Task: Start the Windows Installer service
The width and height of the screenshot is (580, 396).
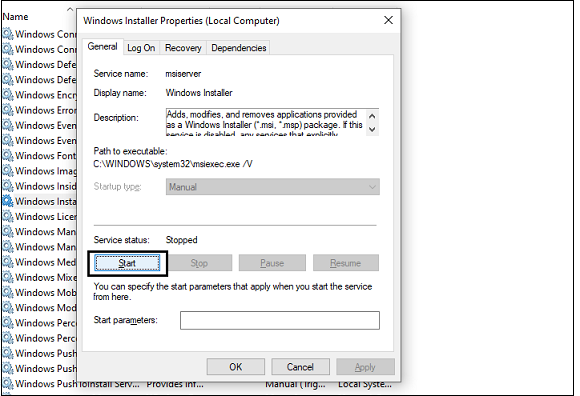Action: pyautogui.click(x=127, y=263)
